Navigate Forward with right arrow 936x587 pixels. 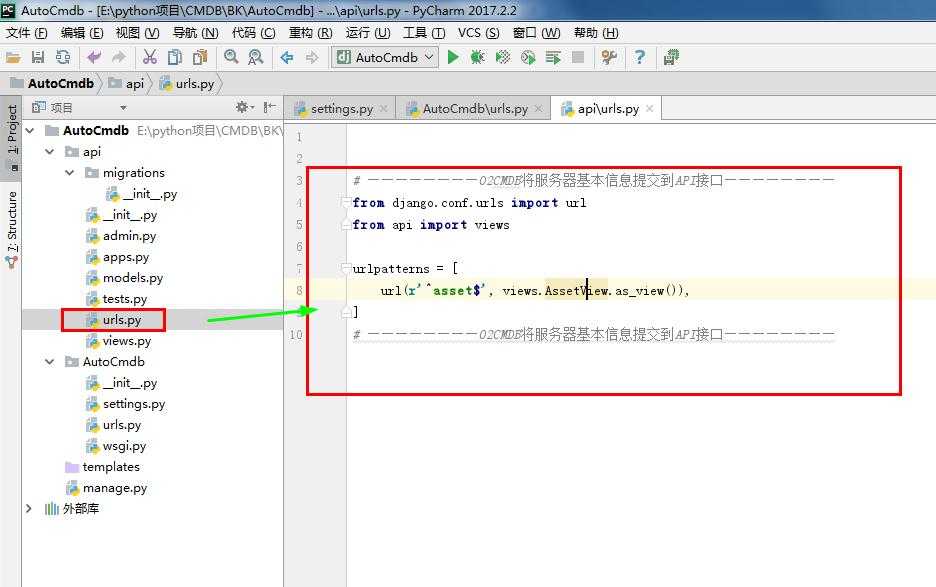[312, 57]
